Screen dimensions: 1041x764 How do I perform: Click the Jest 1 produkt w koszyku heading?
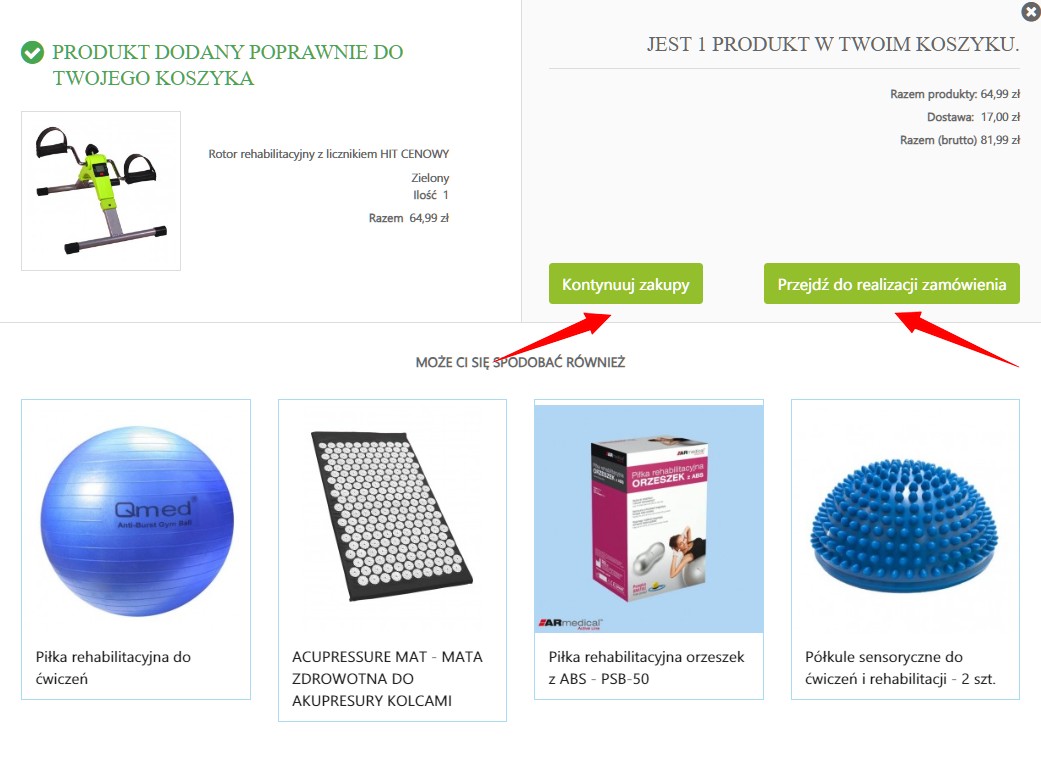click(x=833, y=44)
